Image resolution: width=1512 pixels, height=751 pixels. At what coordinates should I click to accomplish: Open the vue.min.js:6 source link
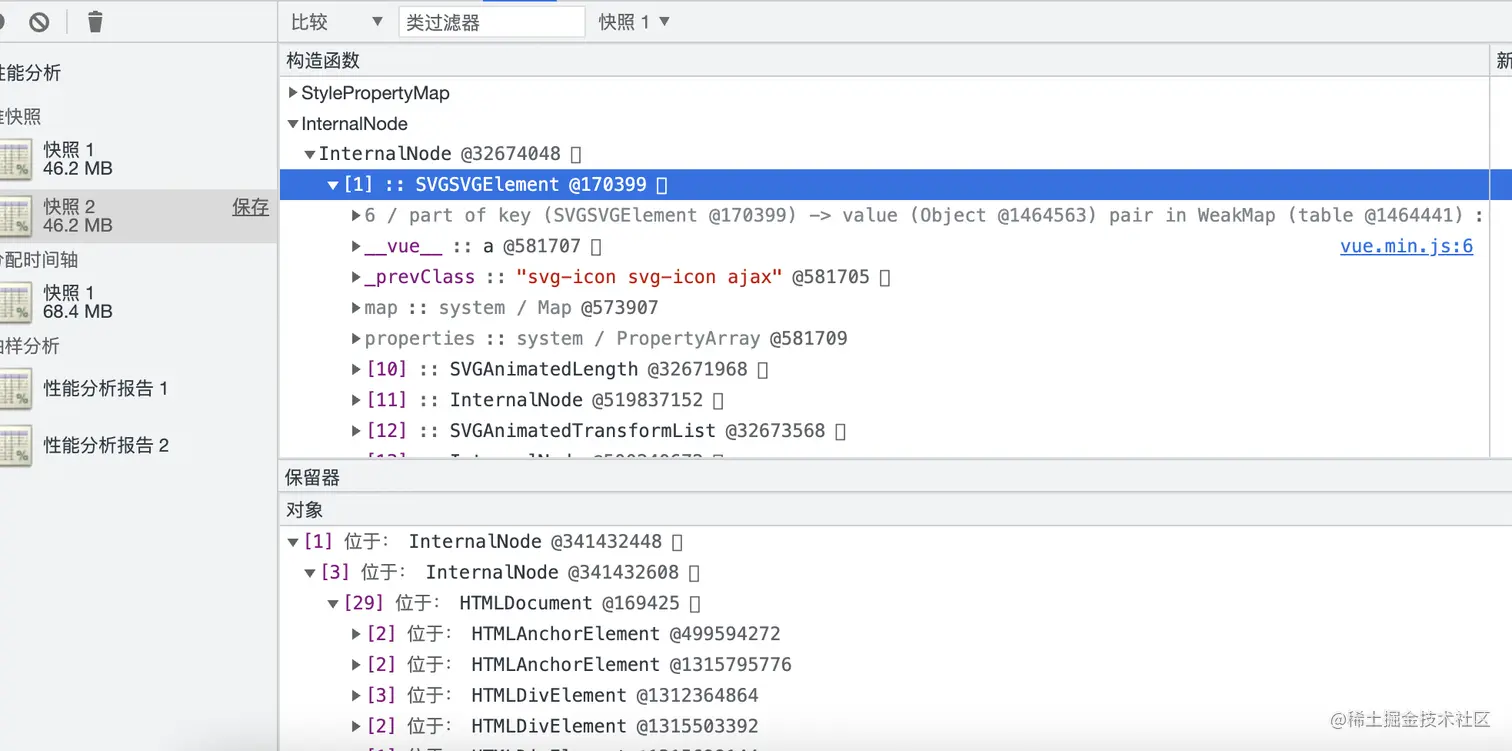pos(1406,246)
